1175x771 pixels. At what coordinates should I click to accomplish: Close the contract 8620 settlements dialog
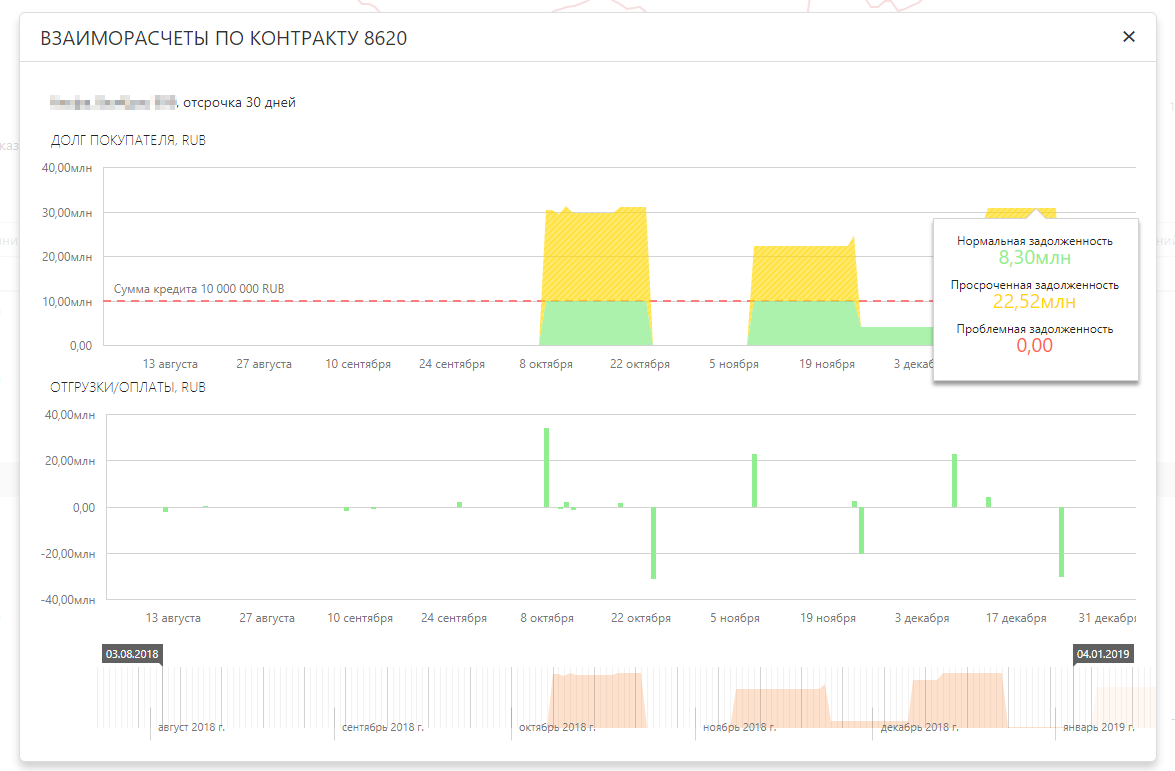click(1129, 37)
